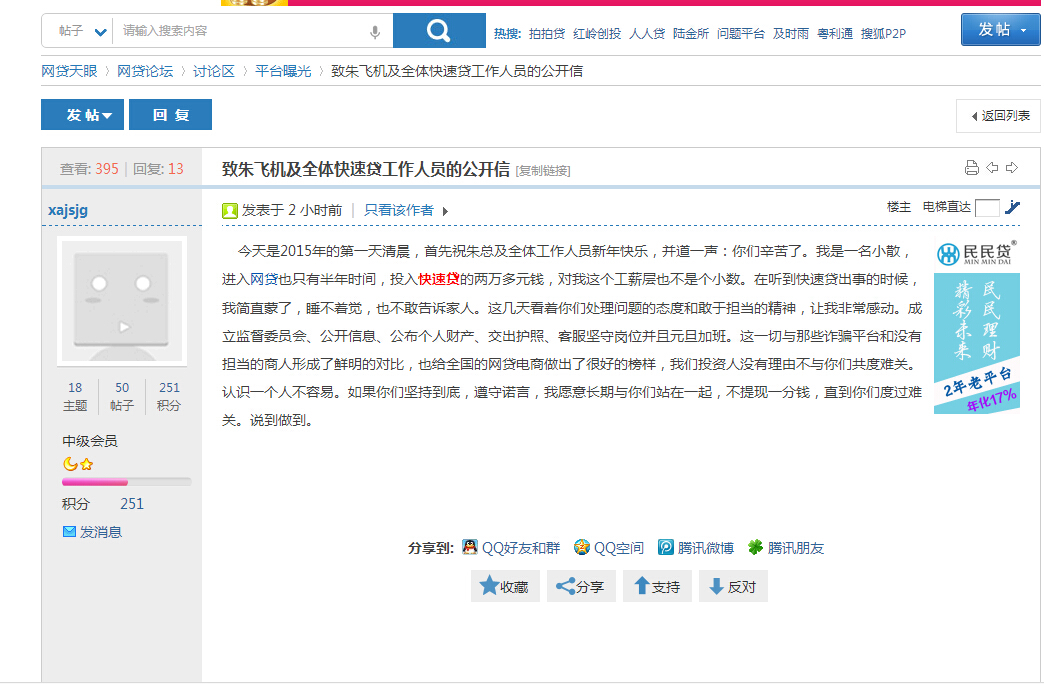1044x684 pixels.
Task: Open hot search link 问题平台
Action: (x=740, y=33)
